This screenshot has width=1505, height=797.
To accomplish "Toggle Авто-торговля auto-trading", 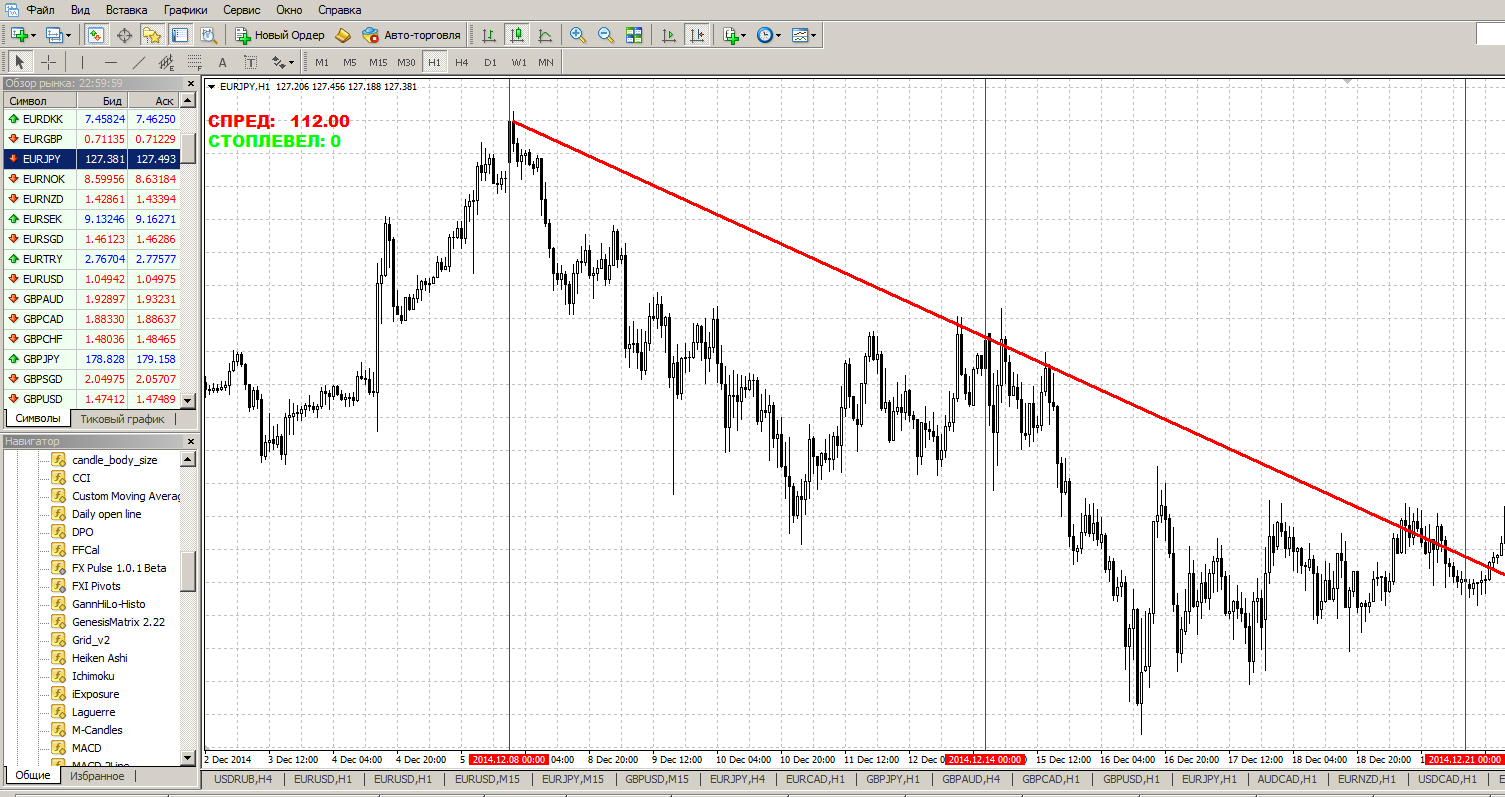I will [411, 35].
